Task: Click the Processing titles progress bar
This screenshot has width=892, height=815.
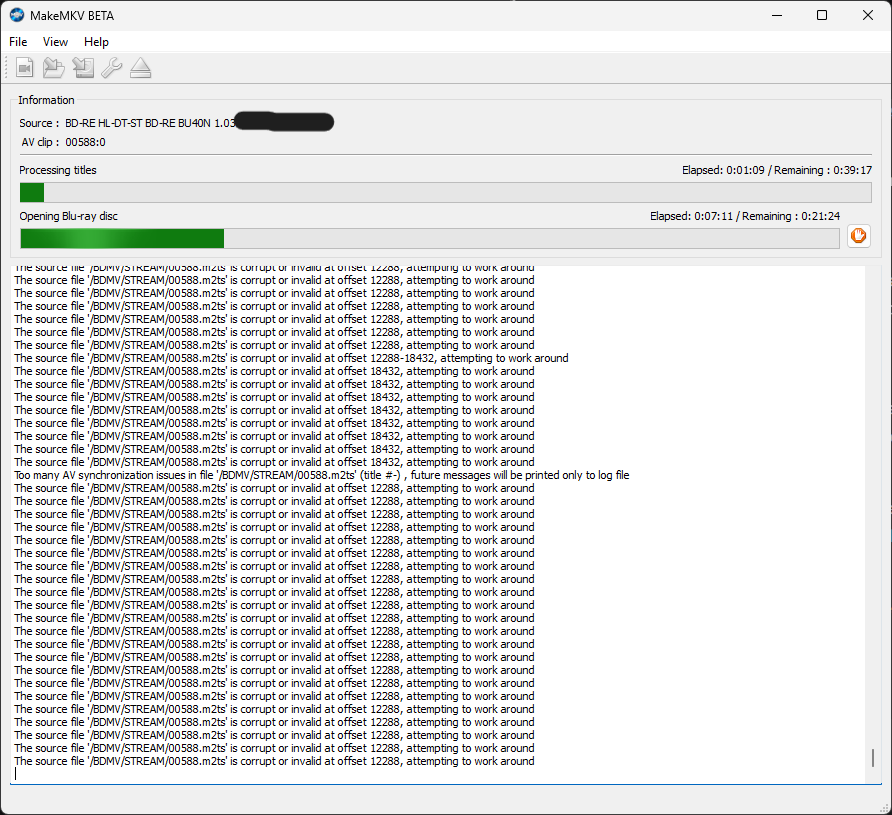Action: pyautogui.click(x=445, y=192)
